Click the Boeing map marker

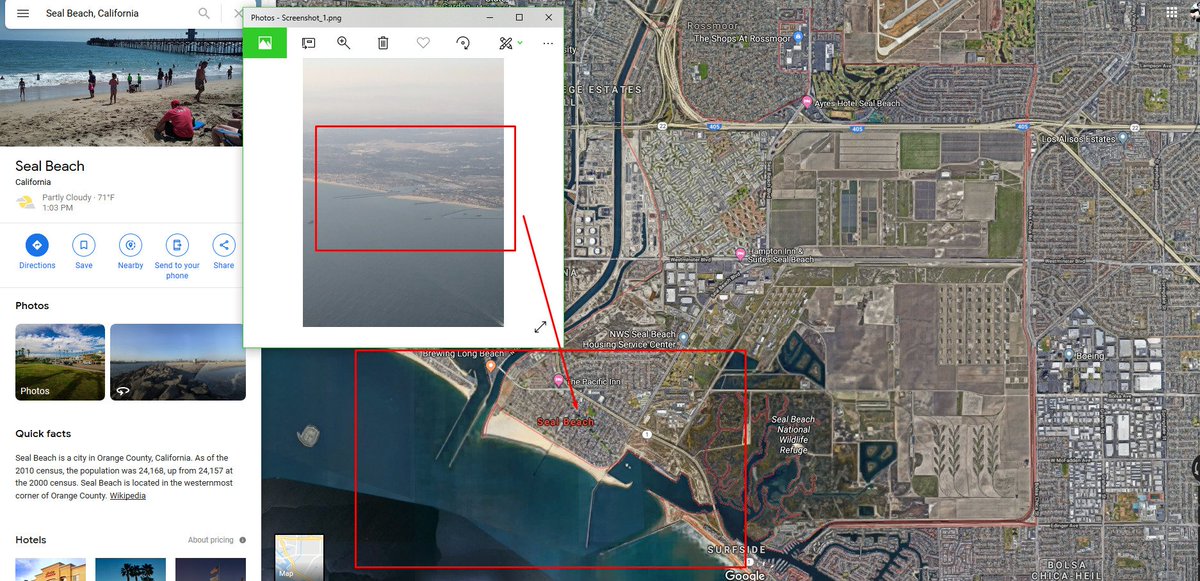[x=1069, y=355]
